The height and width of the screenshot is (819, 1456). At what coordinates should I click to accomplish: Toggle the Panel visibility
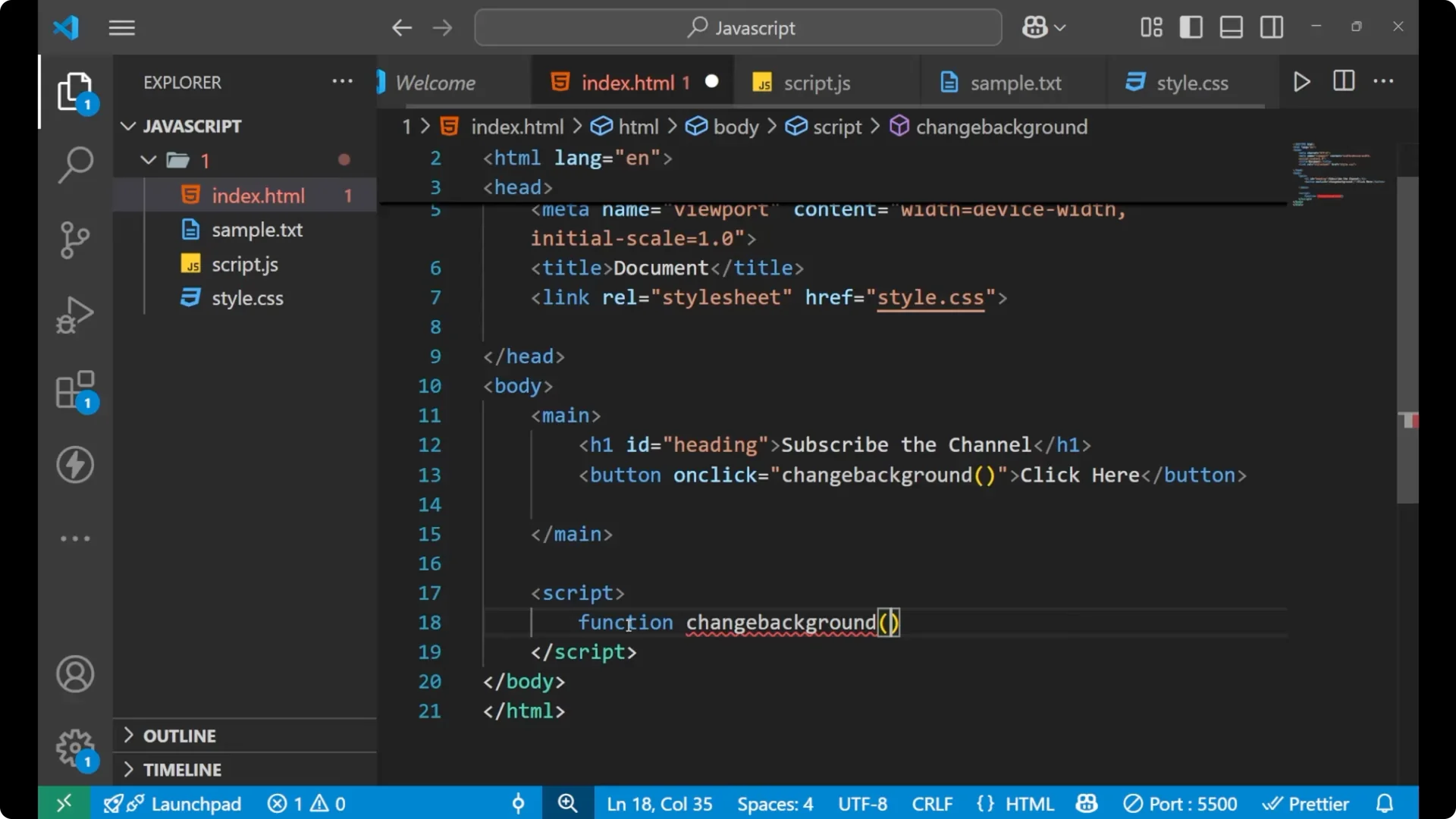click(1230, 27)
